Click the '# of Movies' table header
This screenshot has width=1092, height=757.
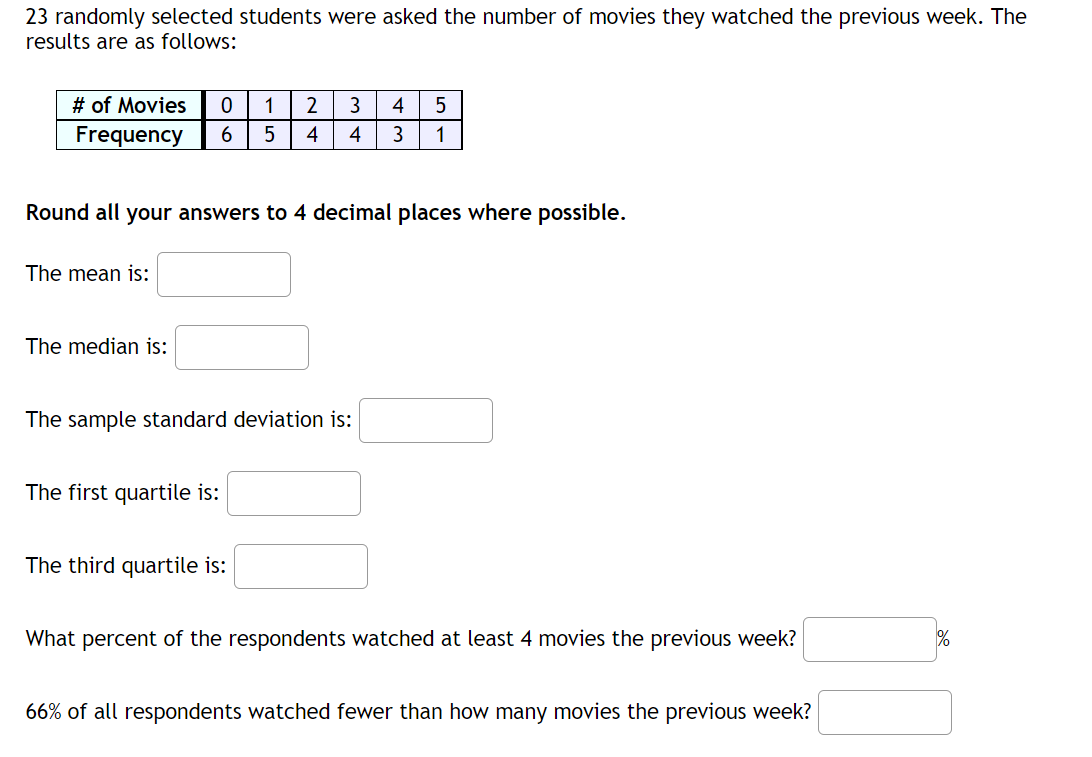pyautogui.click(x=130, y=105)
